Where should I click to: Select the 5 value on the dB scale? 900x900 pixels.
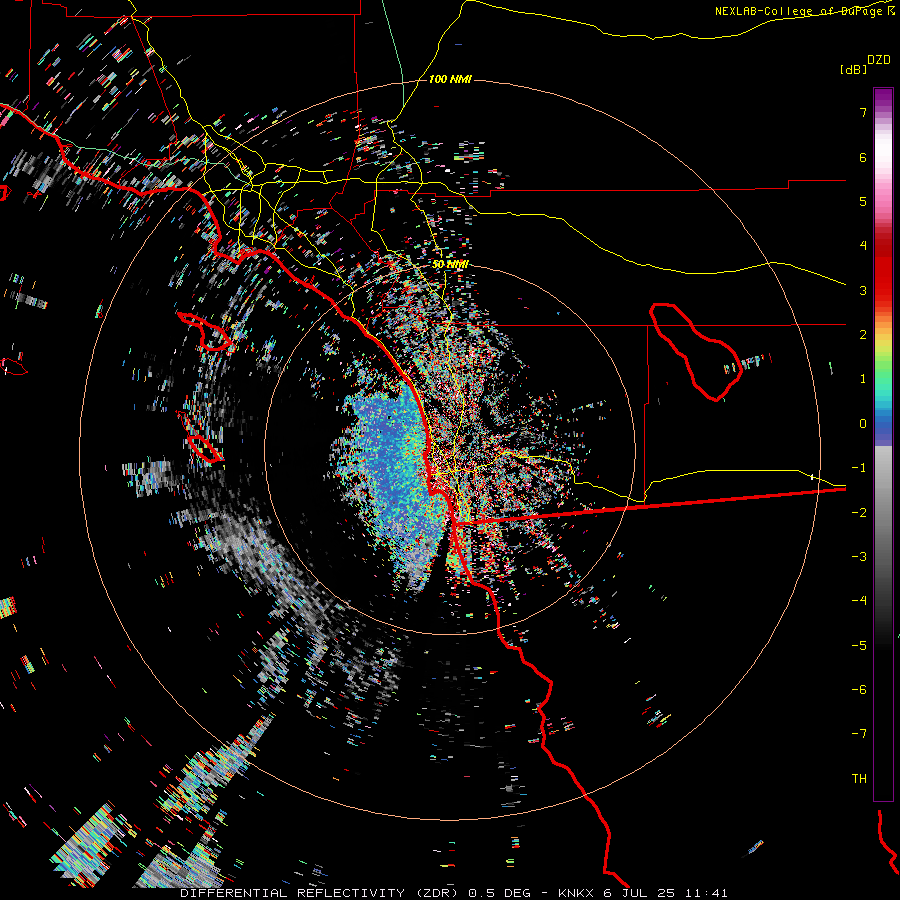(x=863, y=201)
